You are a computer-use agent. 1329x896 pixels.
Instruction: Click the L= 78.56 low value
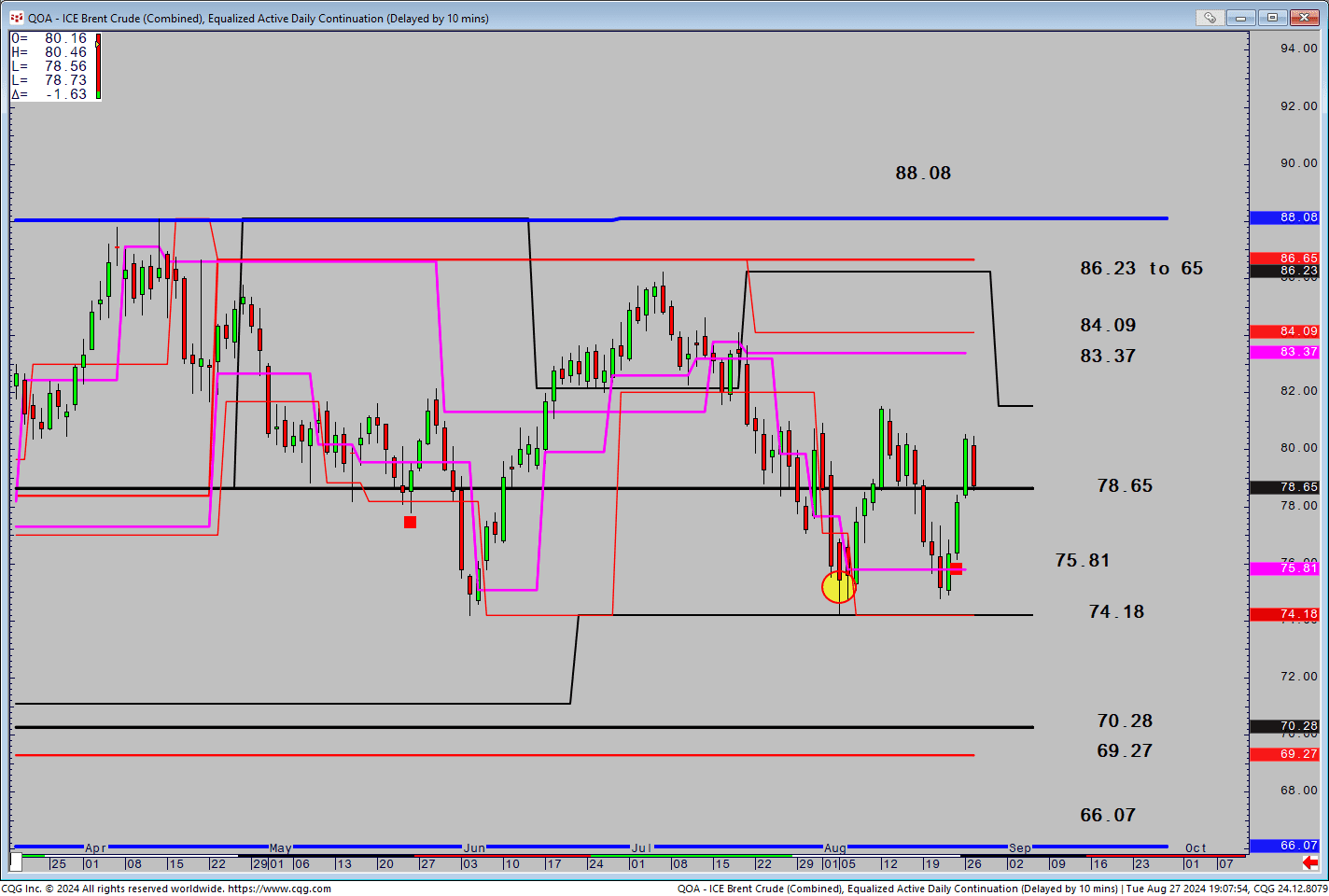coord(49,66)
